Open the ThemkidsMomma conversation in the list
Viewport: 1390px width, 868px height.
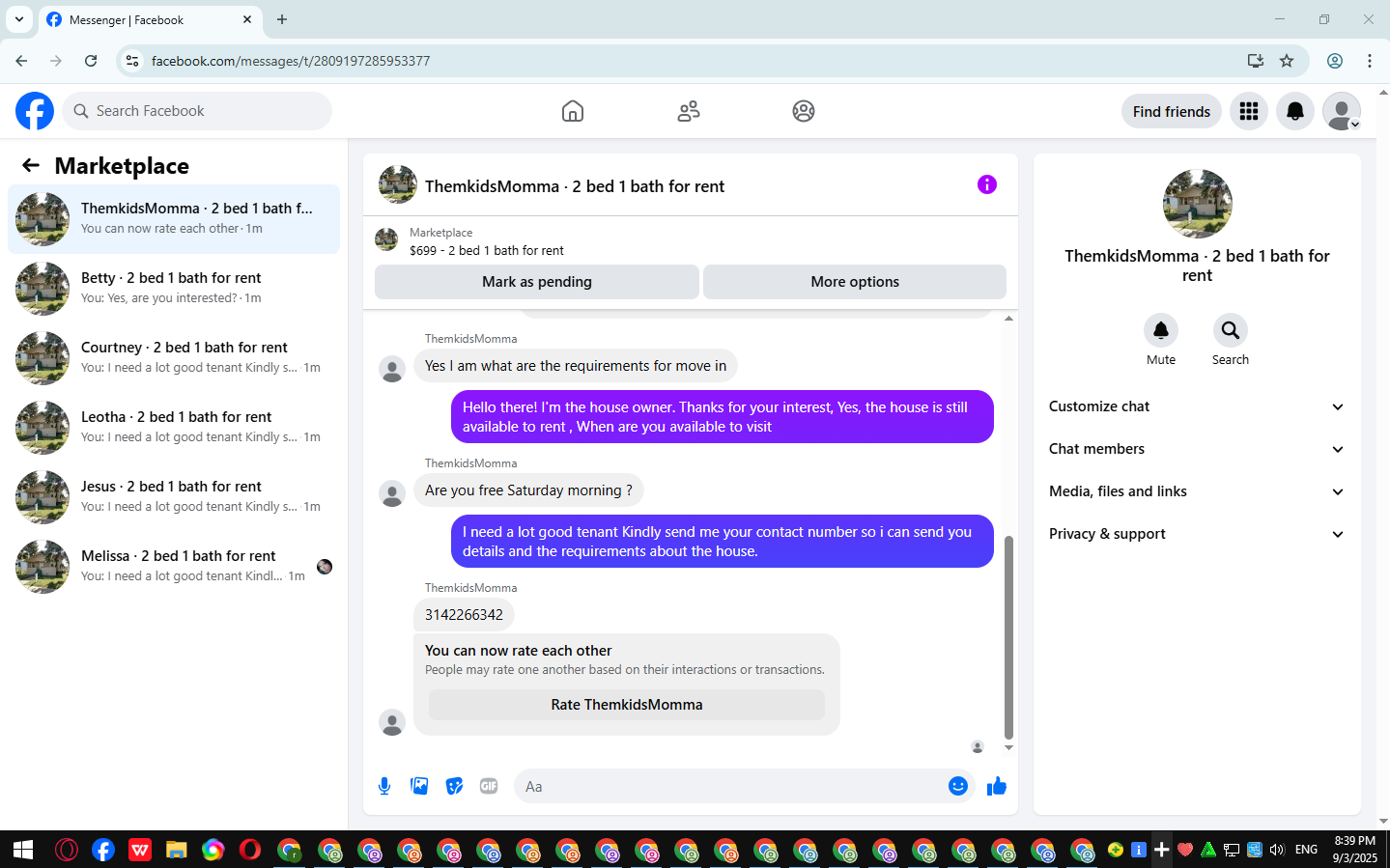[174, 219]
